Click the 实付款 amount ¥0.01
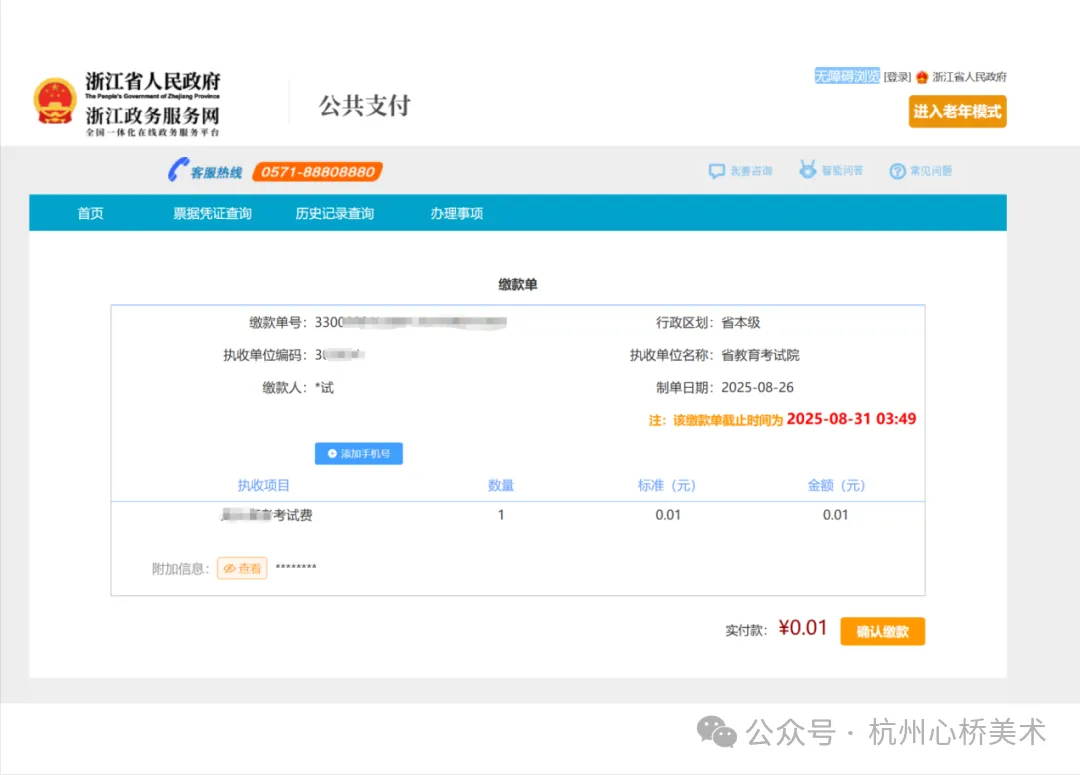This screenshot has height=775, width=1080. tap(802, 628)
